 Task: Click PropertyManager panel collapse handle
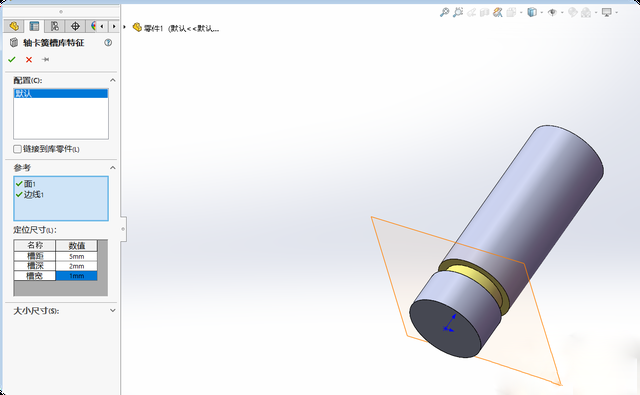coord(123,229)
